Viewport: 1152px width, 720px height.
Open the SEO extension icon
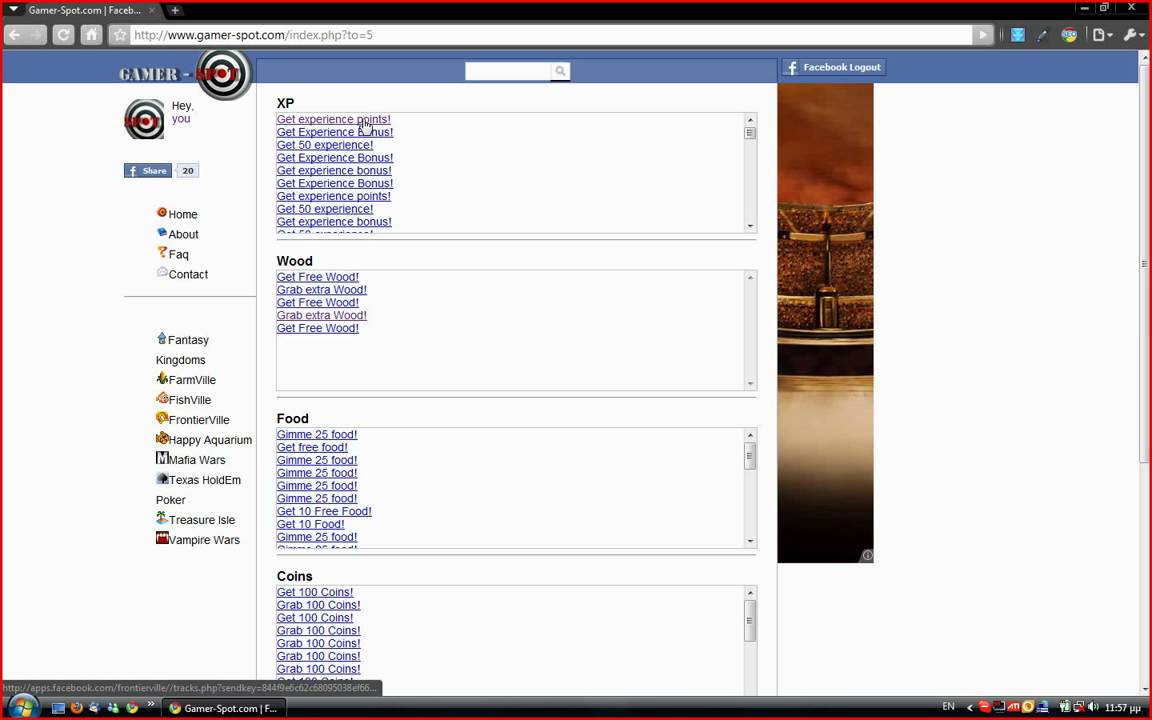click(1069, 35)
